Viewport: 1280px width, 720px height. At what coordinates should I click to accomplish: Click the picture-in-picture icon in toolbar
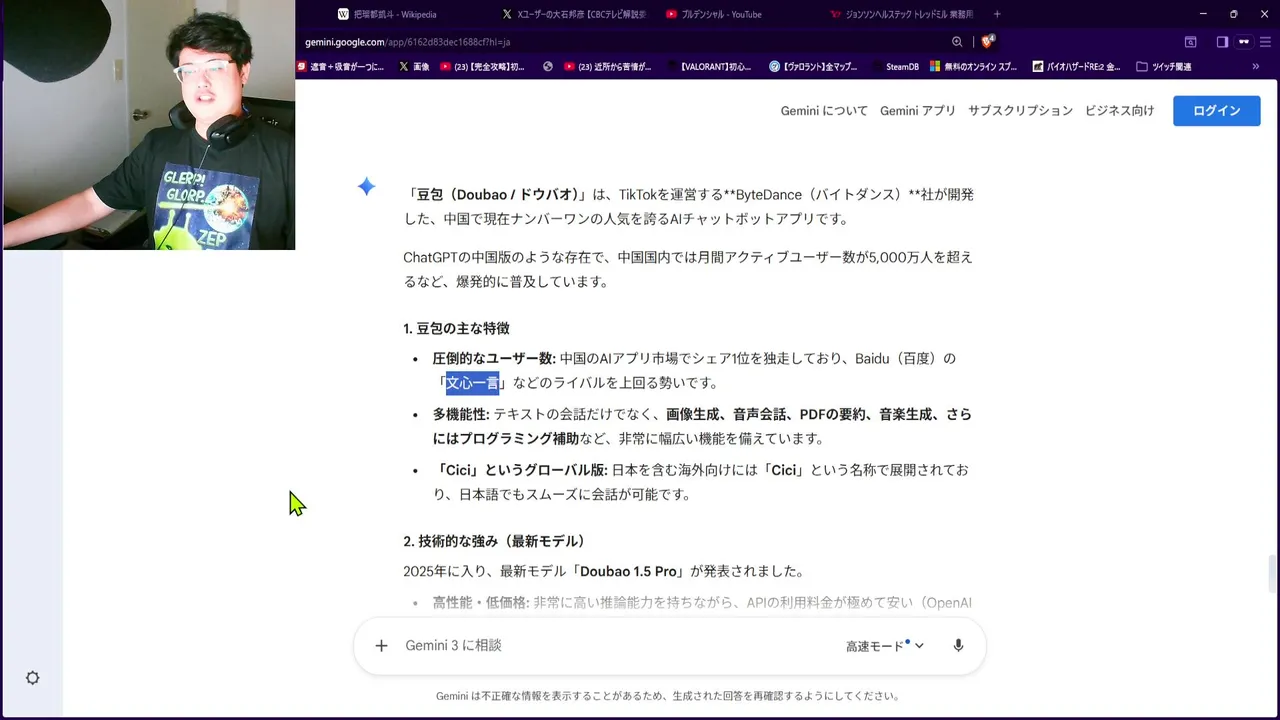click(1191, 42)
